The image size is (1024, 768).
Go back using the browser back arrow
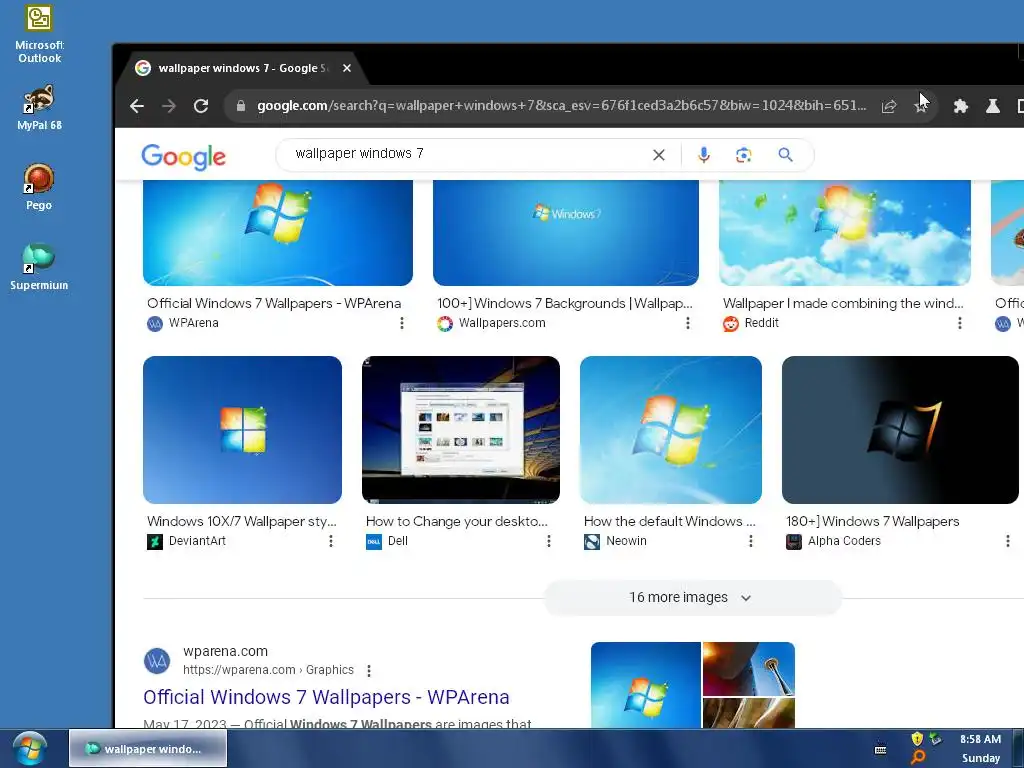136,106
